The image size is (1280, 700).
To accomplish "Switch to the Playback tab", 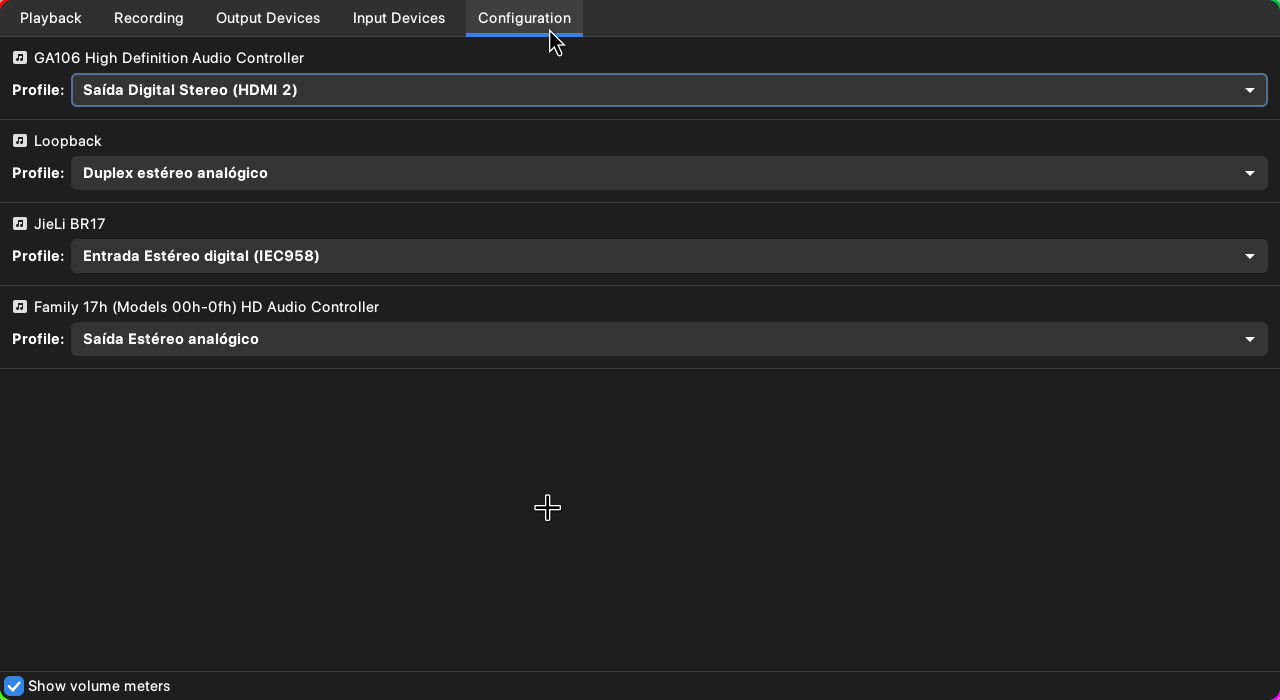I will tap(51, 18).
